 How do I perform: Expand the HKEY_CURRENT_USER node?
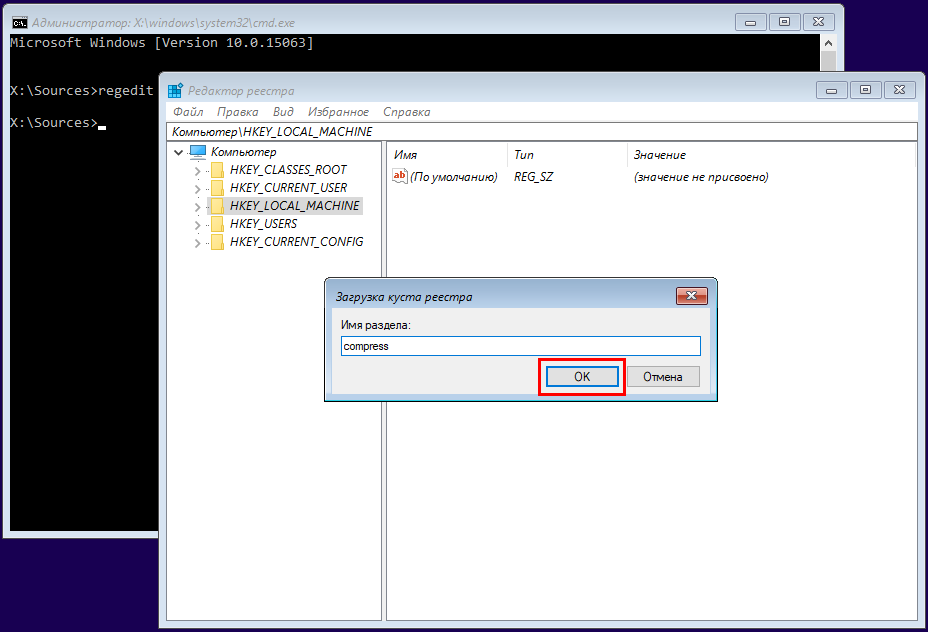pyautogui.click(x=197, y=189)
